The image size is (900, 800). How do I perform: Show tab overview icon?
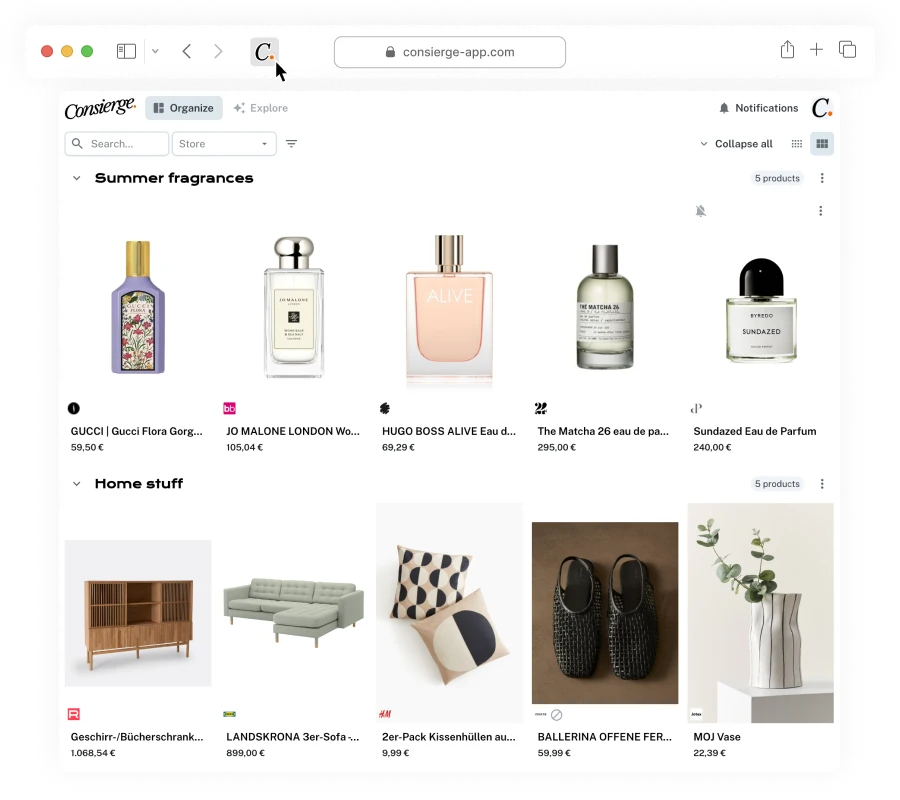pos(847,50)
